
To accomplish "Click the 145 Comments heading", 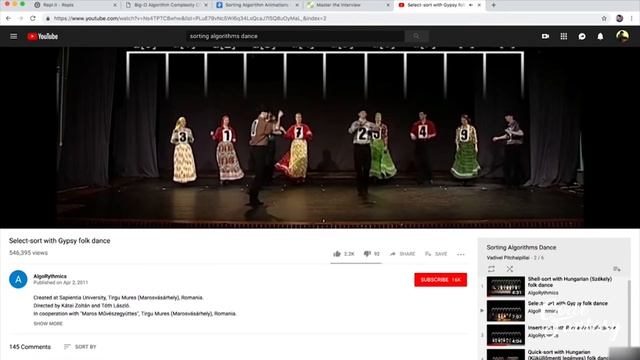I will (30, 347).
